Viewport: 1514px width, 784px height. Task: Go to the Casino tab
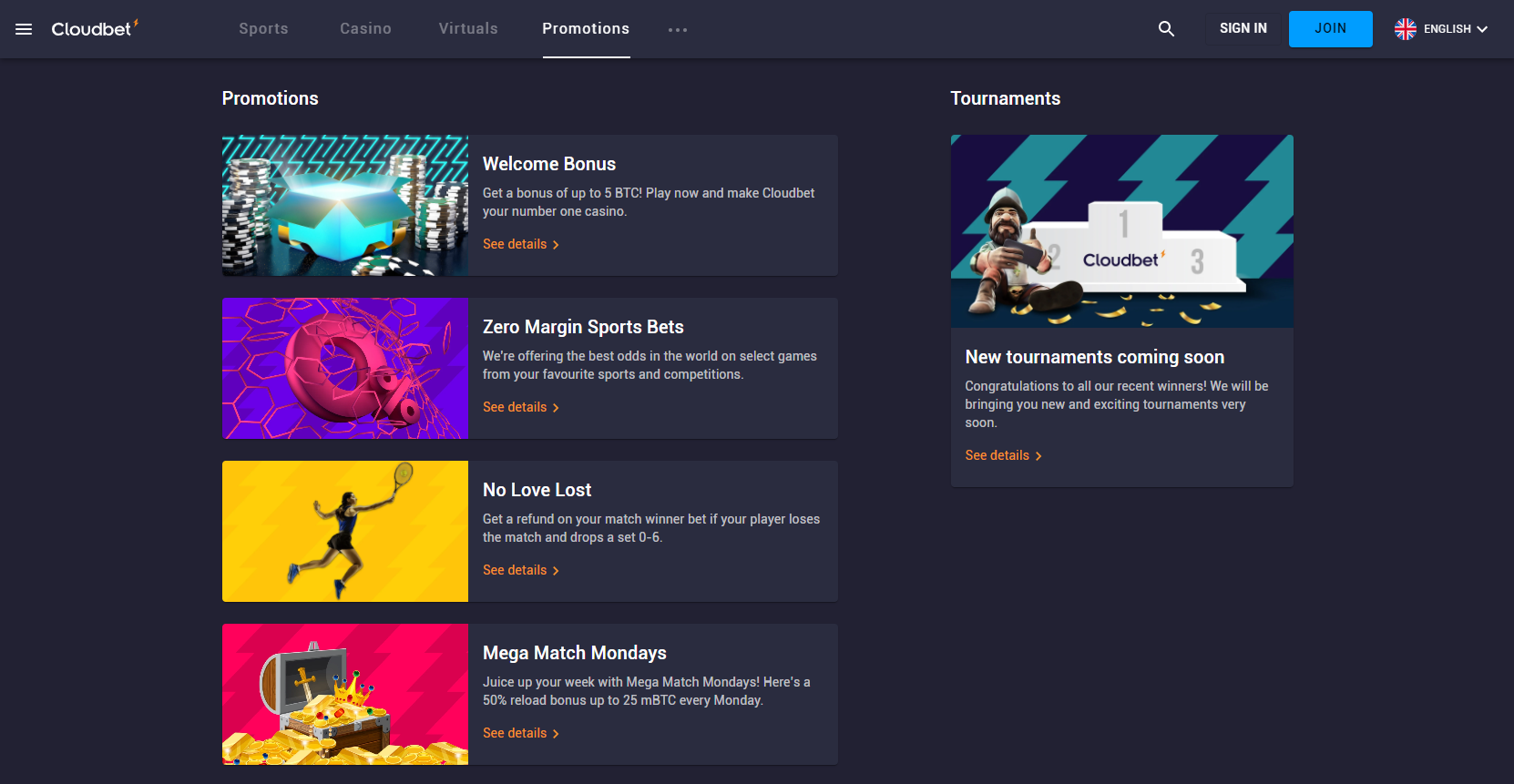pos(365,28)
